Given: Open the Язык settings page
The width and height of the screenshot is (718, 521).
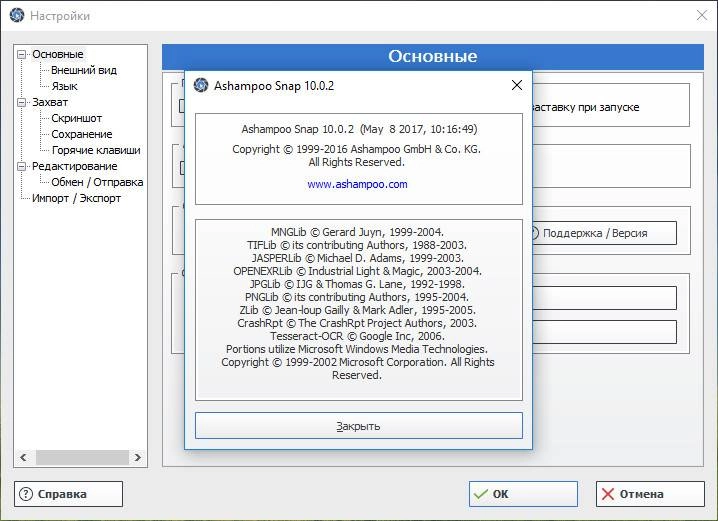Looking at the screenshot, I should tap(65, 86).
